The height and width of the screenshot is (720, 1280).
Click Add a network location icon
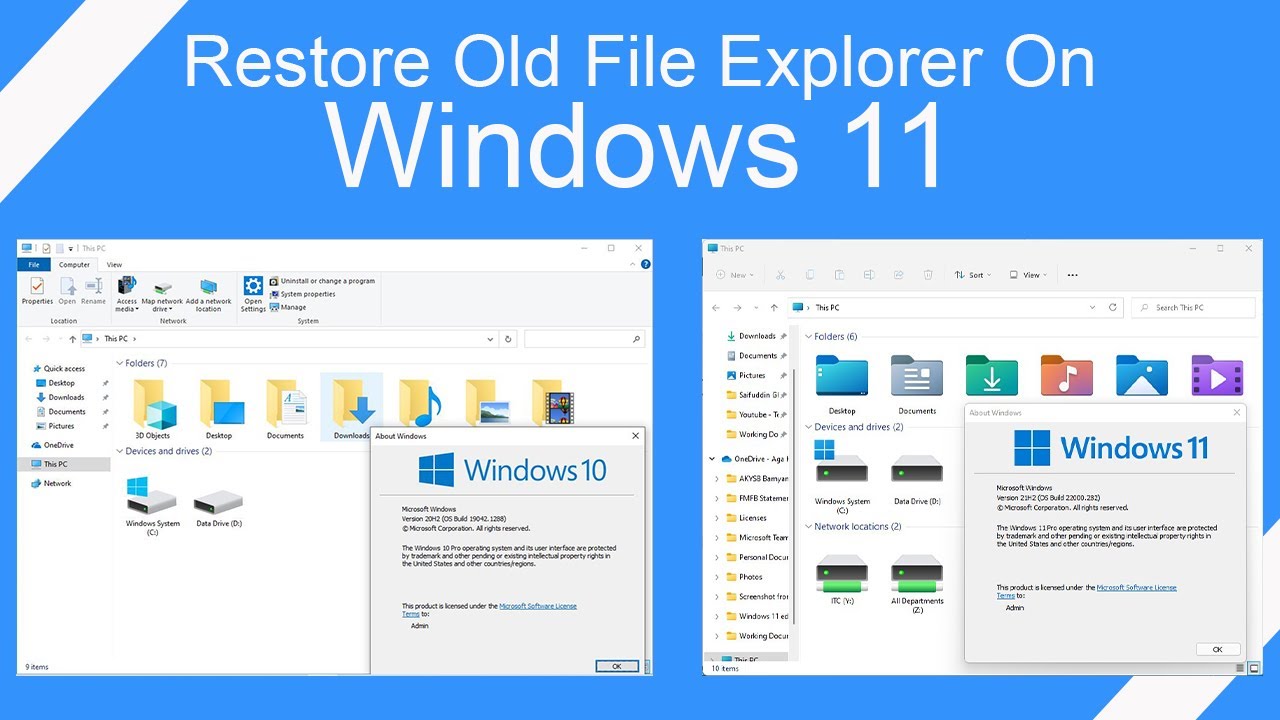(x=208, y=287)
